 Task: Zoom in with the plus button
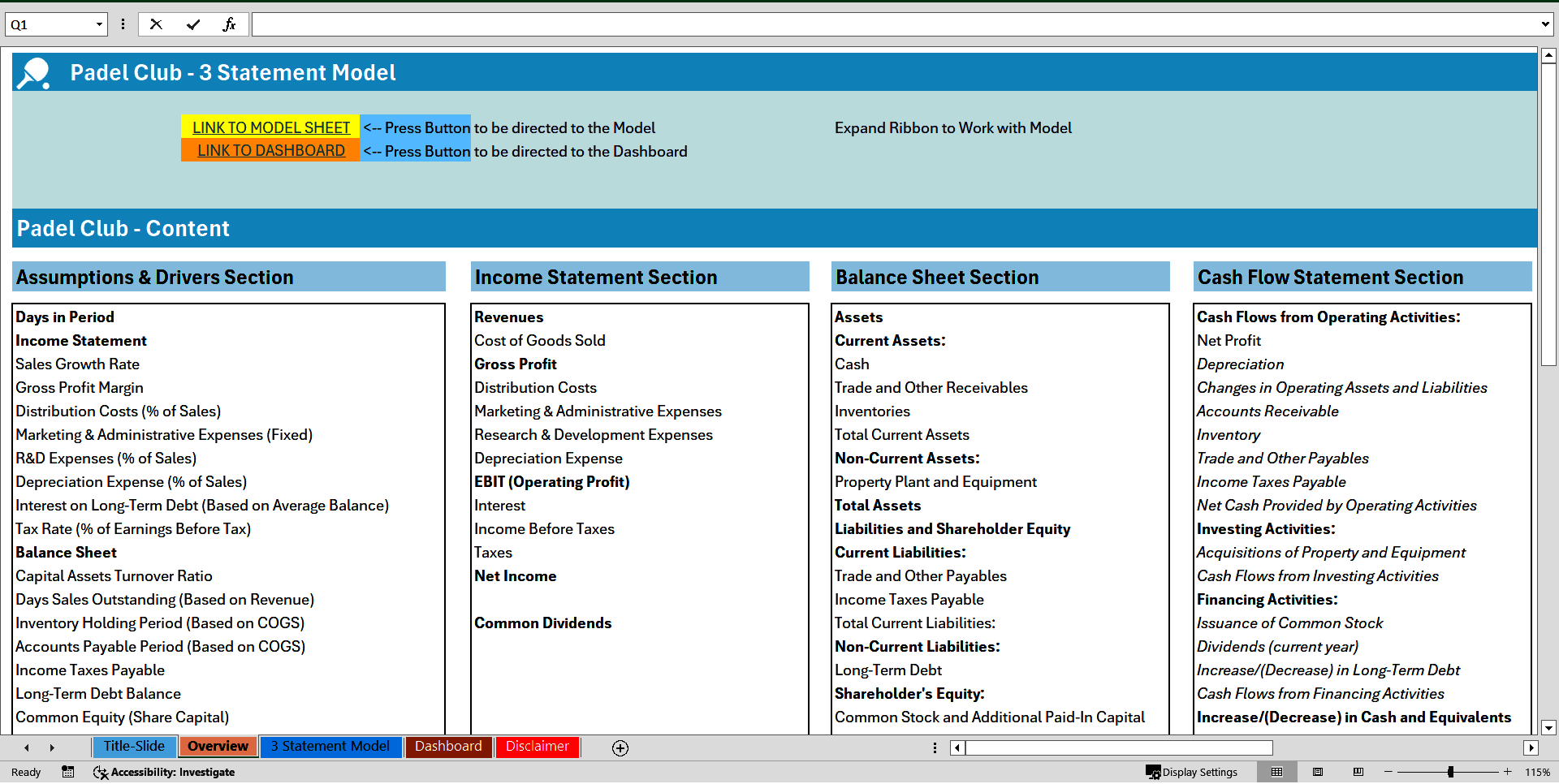pyautogui.click(x=1508, y=772)
